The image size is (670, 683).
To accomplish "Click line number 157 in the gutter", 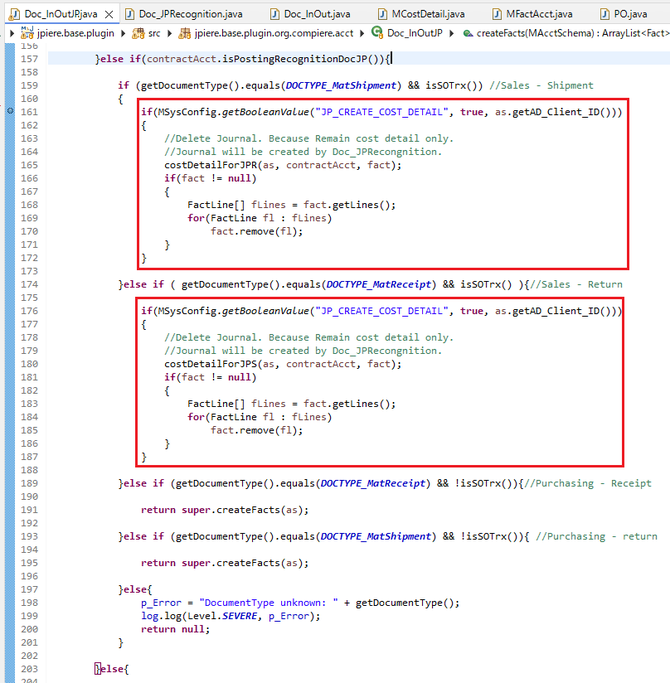I will coord(29,59).
